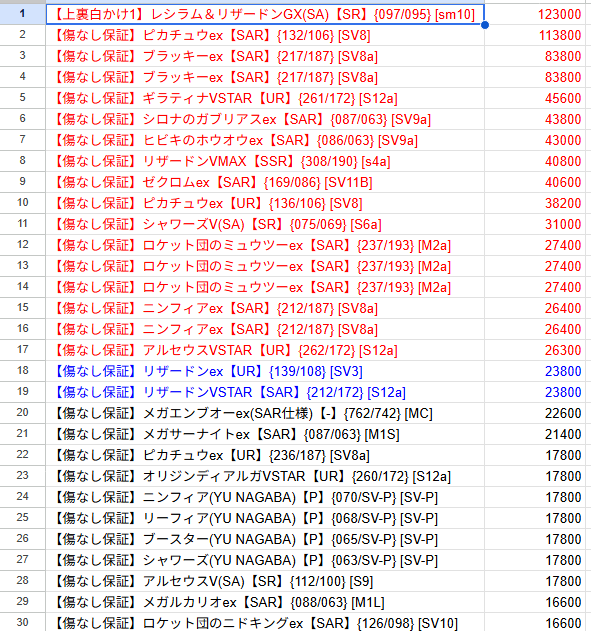Select the リザードンVSTAR SAR cell in row 19
Image resolution: width=591 pixels, height=631 pixels.
265,392
